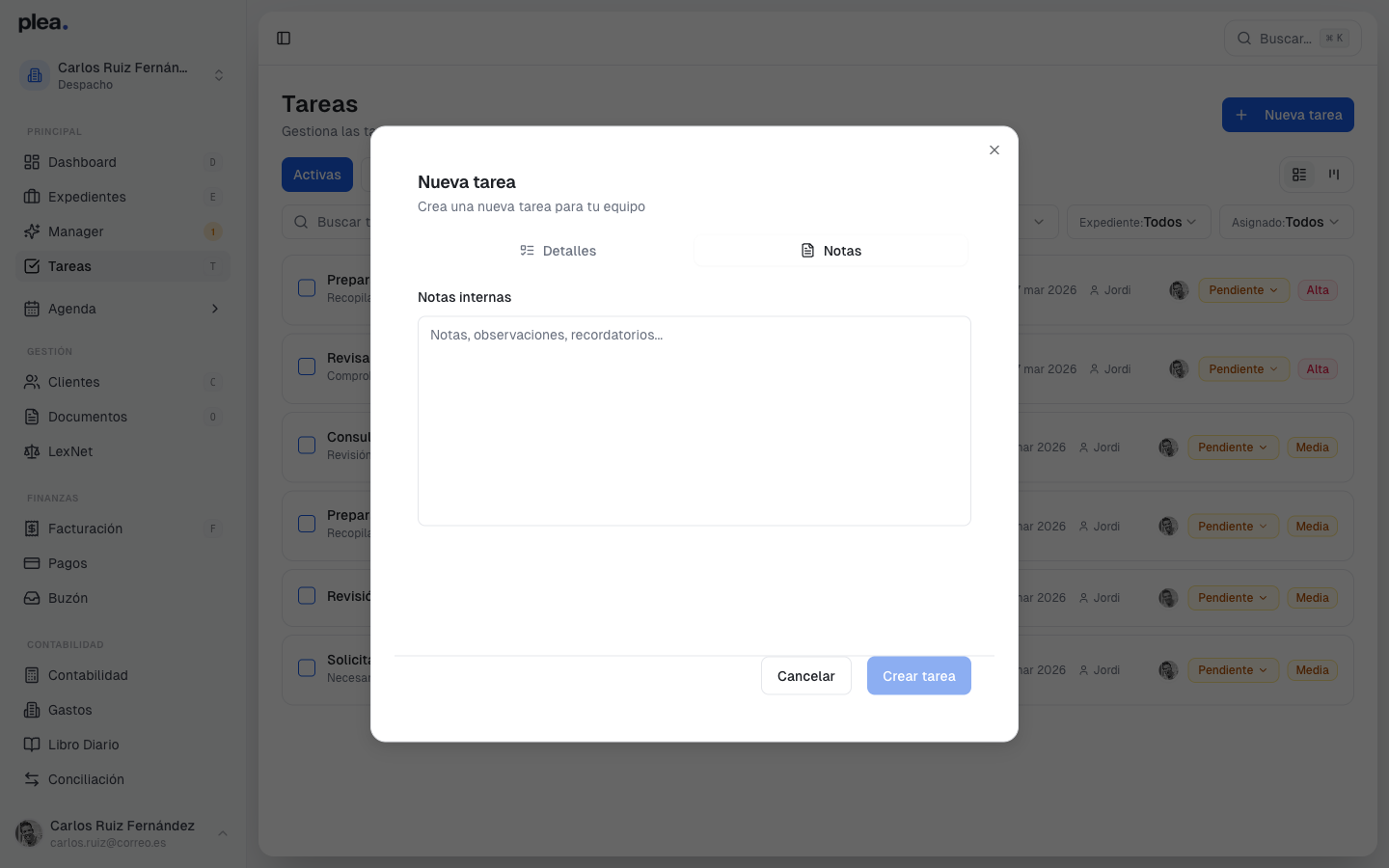Check the first Prepar task checkbox
The height and width of the screenshot is (868, 1389).
click(307, 288)
